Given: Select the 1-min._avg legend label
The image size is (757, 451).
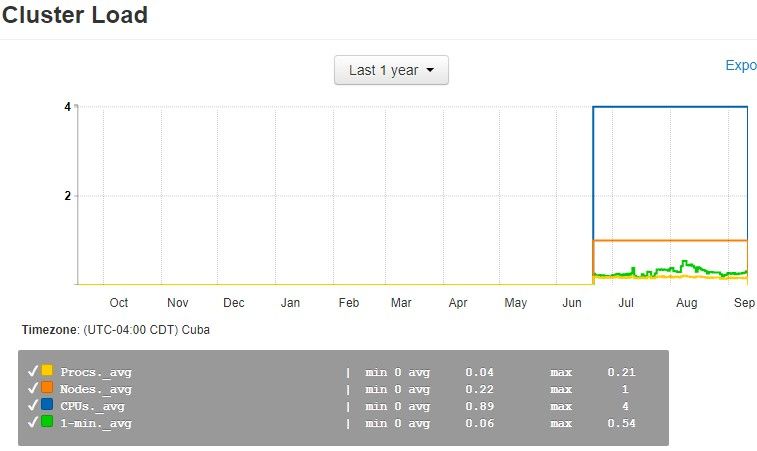Looking at the screenshot, I should [x=96, y=424].
